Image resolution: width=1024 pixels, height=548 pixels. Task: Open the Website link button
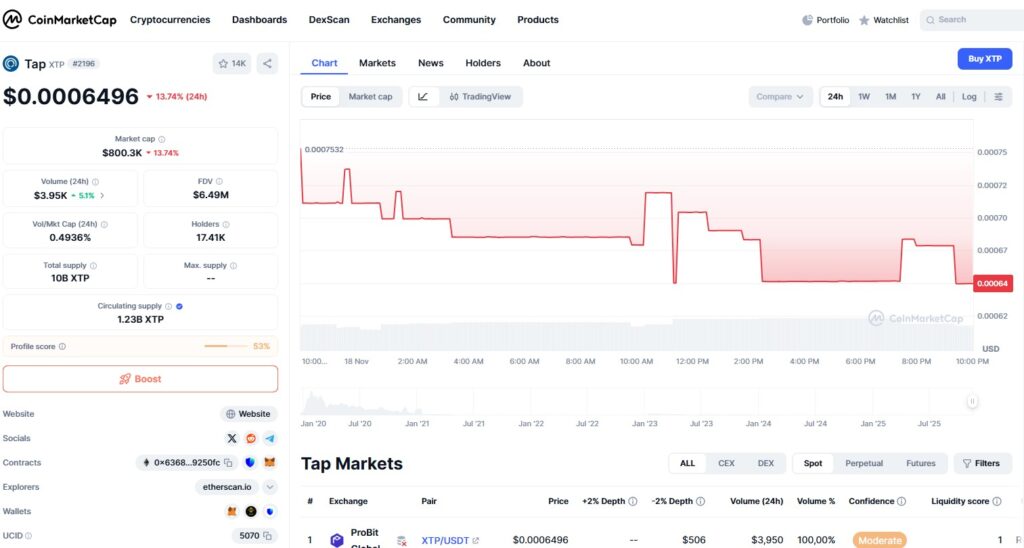(x=248, y=414)
